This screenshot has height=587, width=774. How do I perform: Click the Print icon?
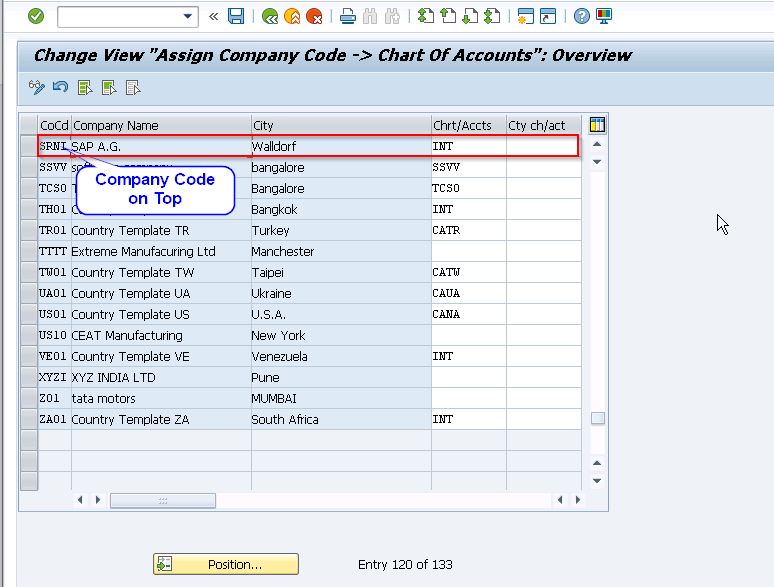[x=347, y=16]
